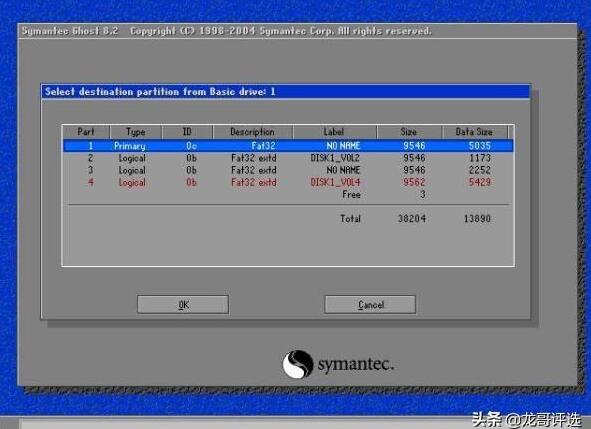Image resolution: width=591 pixels, height=429 pixels.
Task: Click the Total size value 38204
Action: click(412, 219)
